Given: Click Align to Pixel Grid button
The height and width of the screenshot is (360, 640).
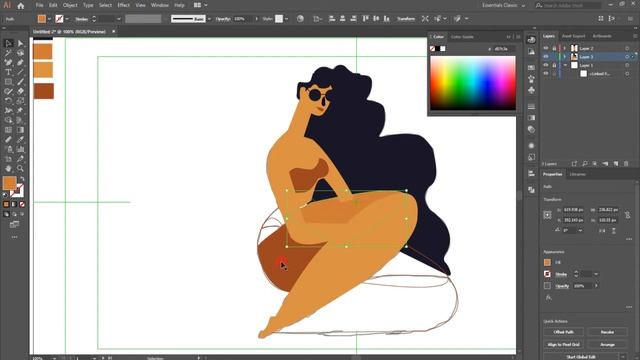Looking at the screenshot, I should 564,345.
